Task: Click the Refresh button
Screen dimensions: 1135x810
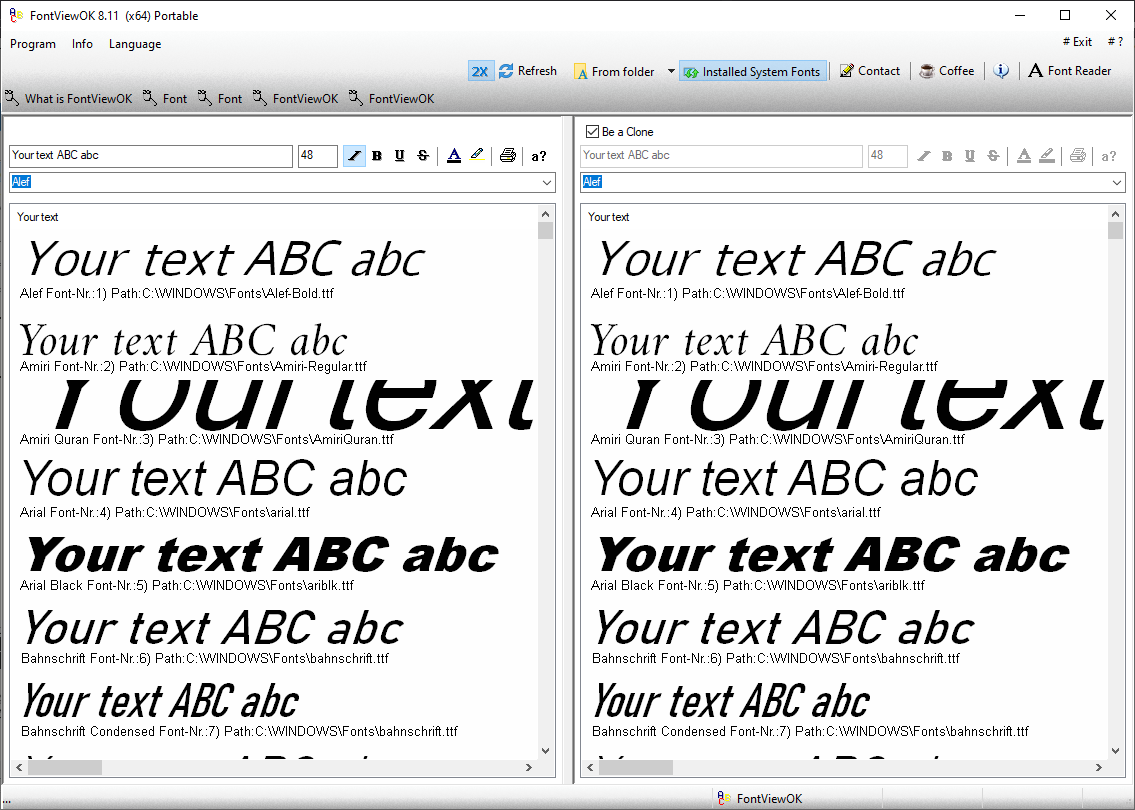Action: pyautogui.click(x=528, y=71)
